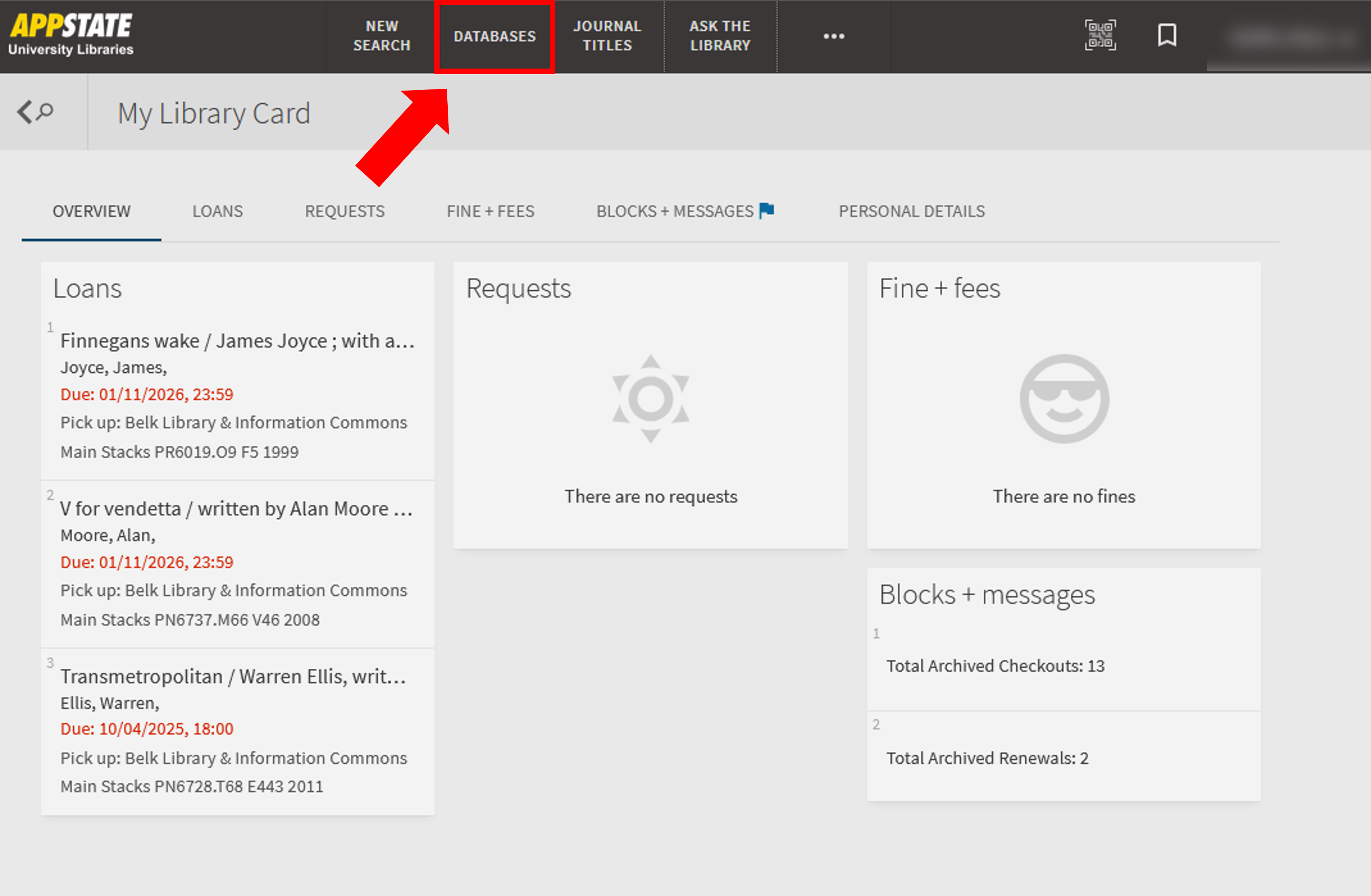
Task: Open the Fine + Fees tab
Action: (490, 211)
